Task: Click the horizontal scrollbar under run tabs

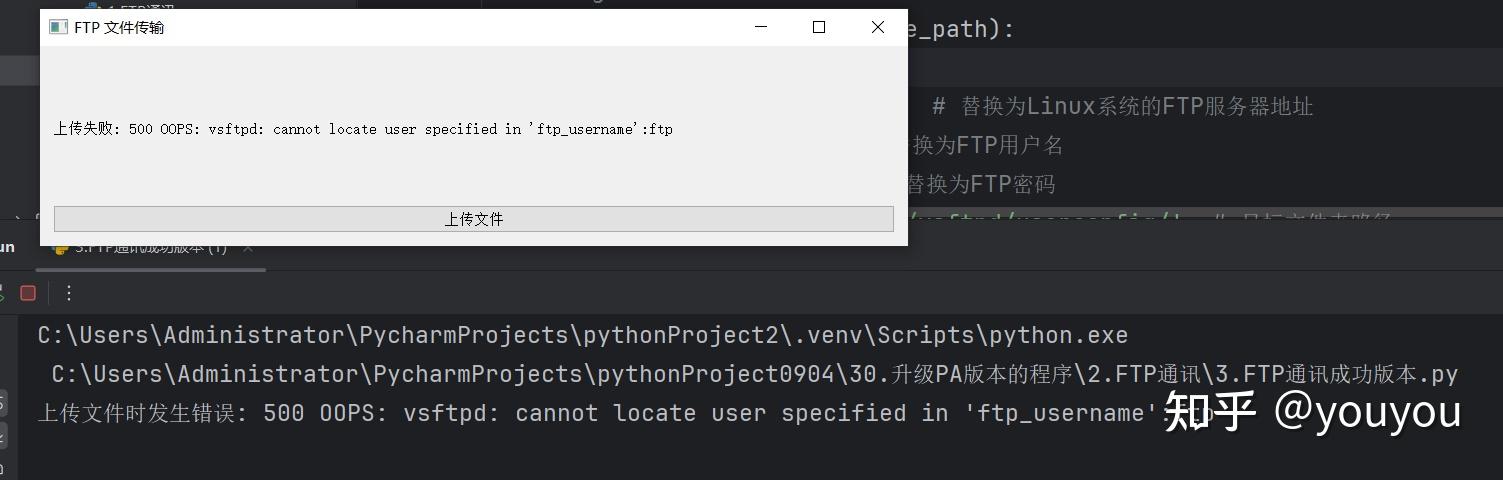Action: (x=150, y=269)
